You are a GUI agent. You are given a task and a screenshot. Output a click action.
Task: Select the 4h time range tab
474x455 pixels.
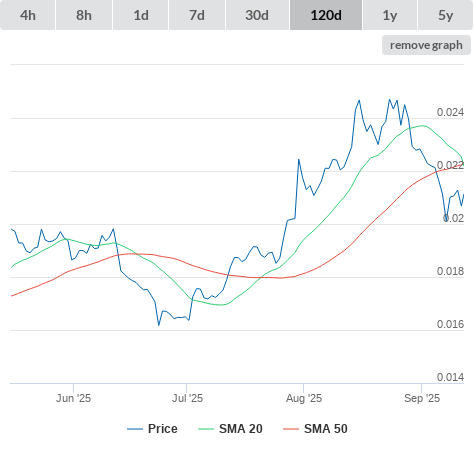(x=28, y=15)
